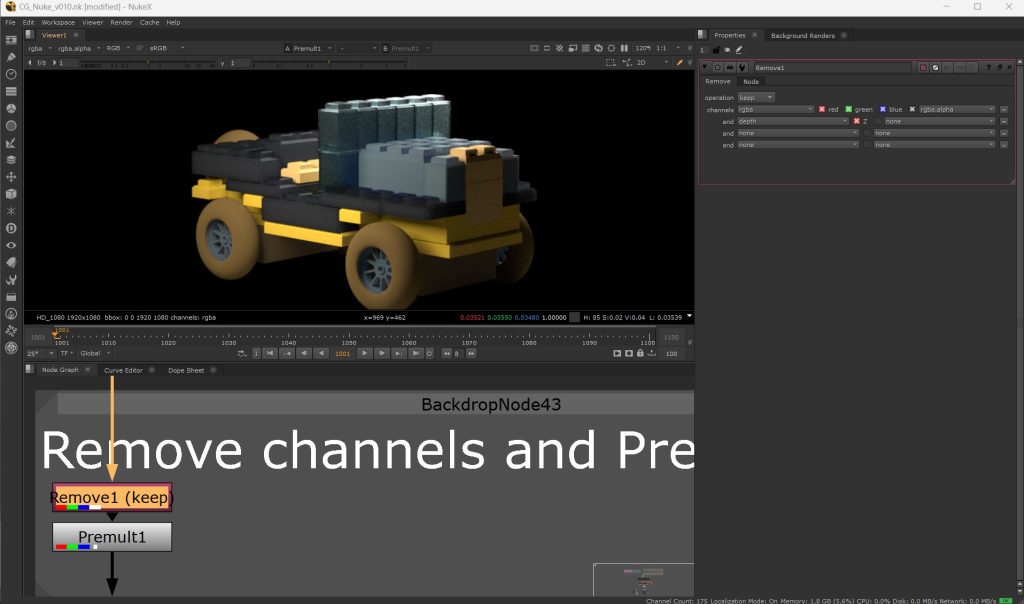Jump to the first frame
This screenshot has width=1024, height=604.
(x=270, y=353)
